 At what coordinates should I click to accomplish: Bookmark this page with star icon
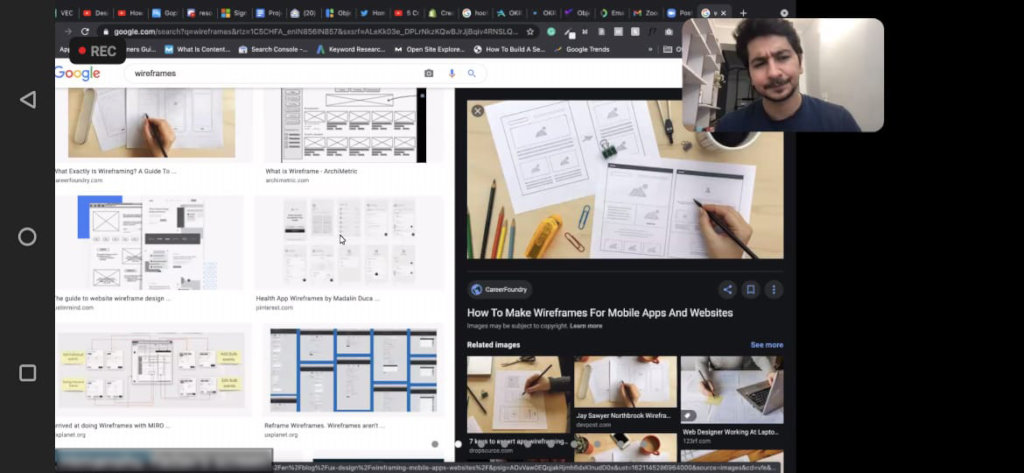tap(530, 31)
